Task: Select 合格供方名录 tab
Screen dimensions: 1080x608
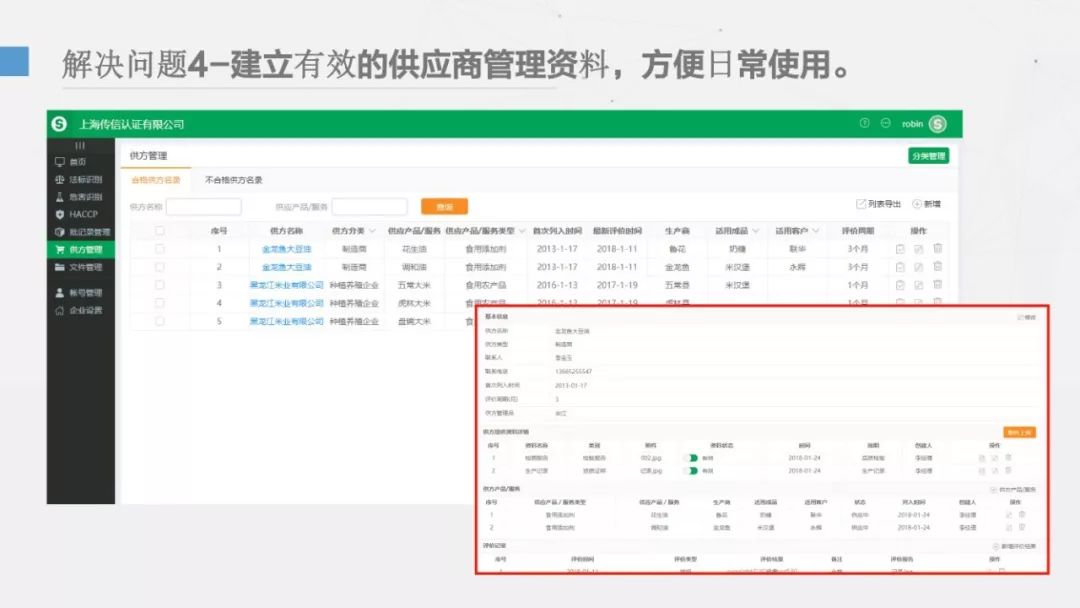Action: pyautogui.click(x=156, y=180)
